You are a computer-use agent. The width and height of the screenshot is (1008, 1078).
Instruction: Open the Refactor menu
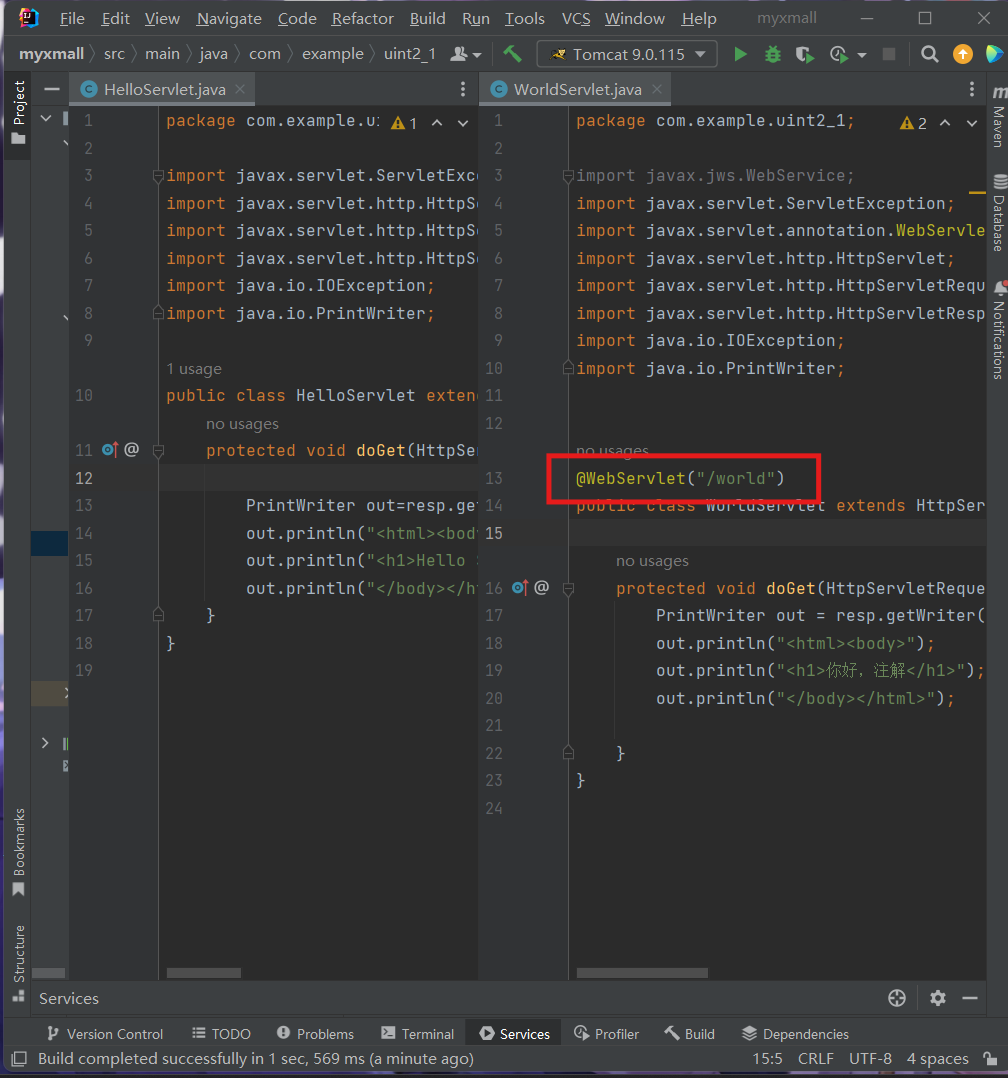point(362,19)
